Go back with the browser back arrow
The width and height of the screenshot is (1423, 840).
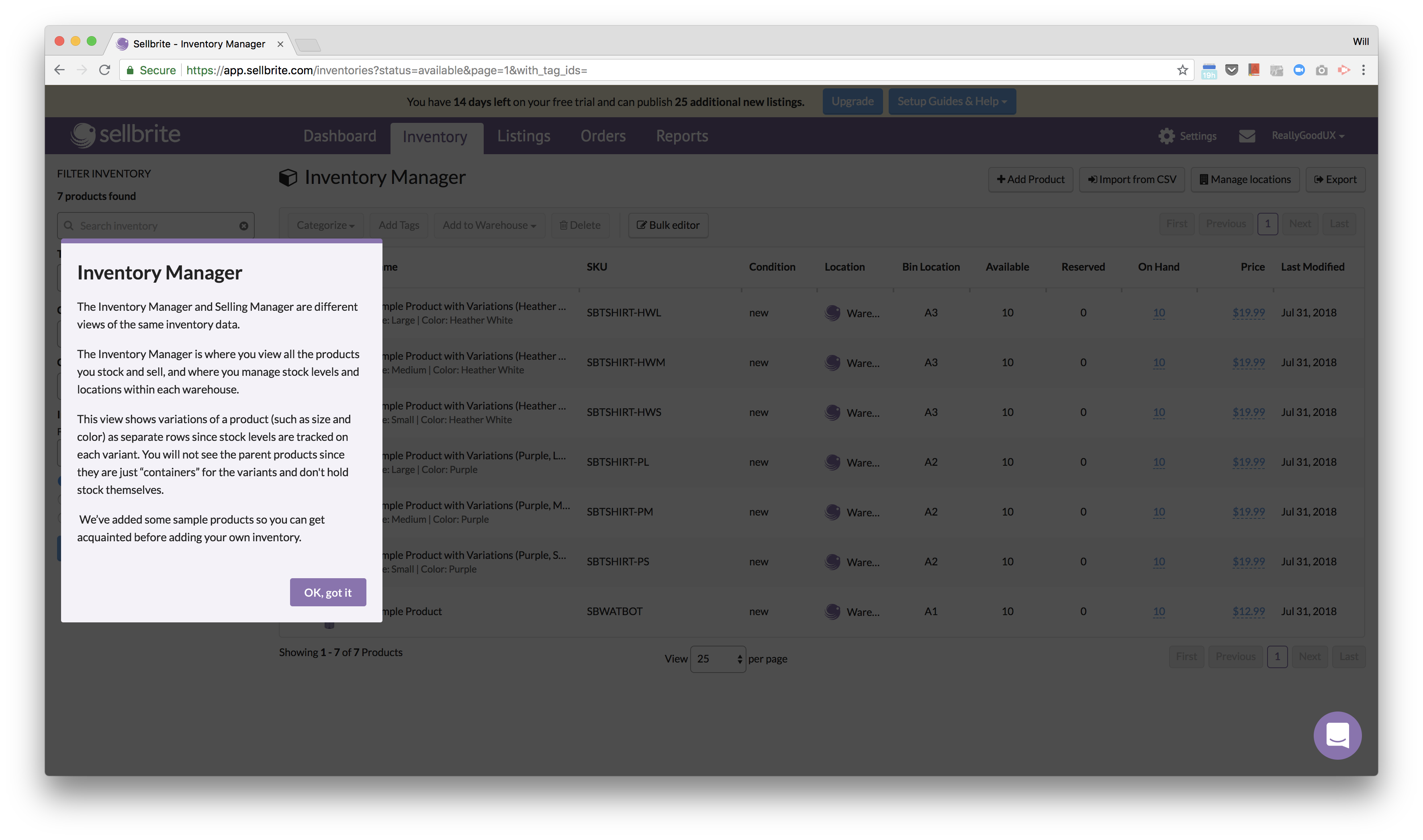click(59, 69)
